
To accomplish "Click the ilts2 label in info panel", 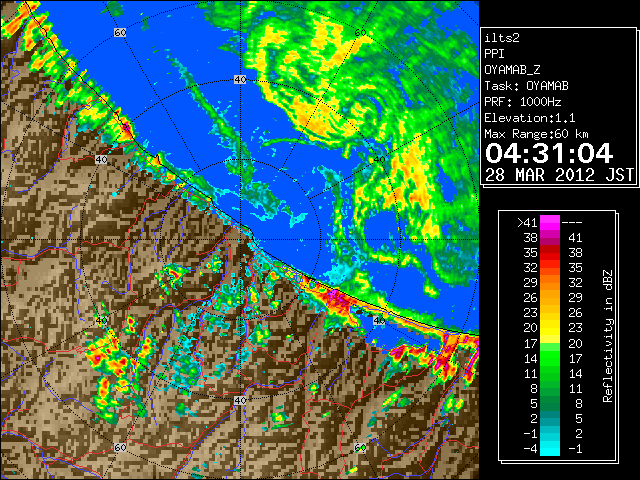I will click(502, 38).
